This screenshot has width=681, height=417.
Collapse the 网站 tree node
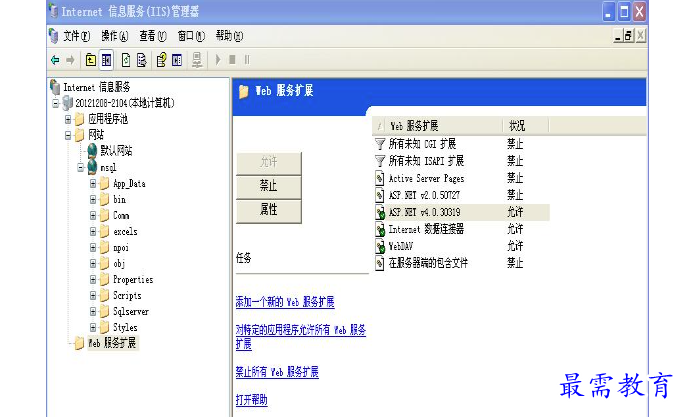[x=68, y=135]
